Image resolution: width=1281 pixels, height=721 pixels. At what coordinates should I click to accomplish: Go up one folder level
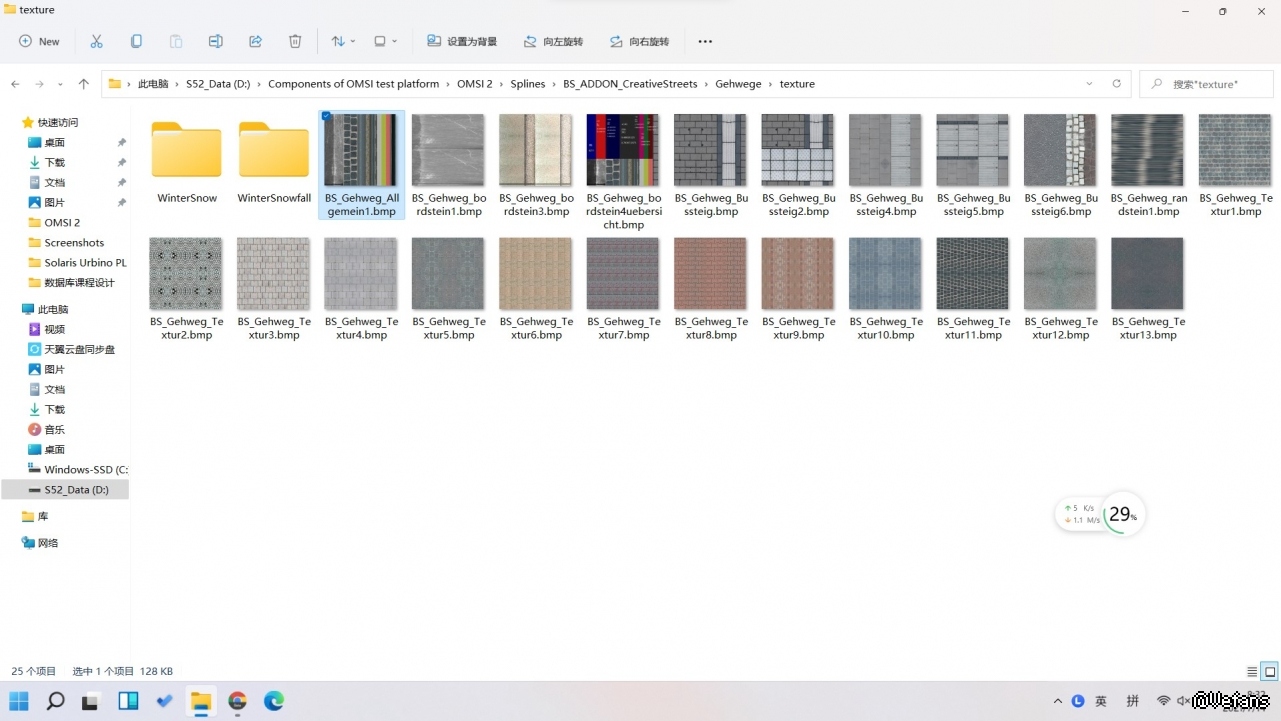(x=83, y=84)
